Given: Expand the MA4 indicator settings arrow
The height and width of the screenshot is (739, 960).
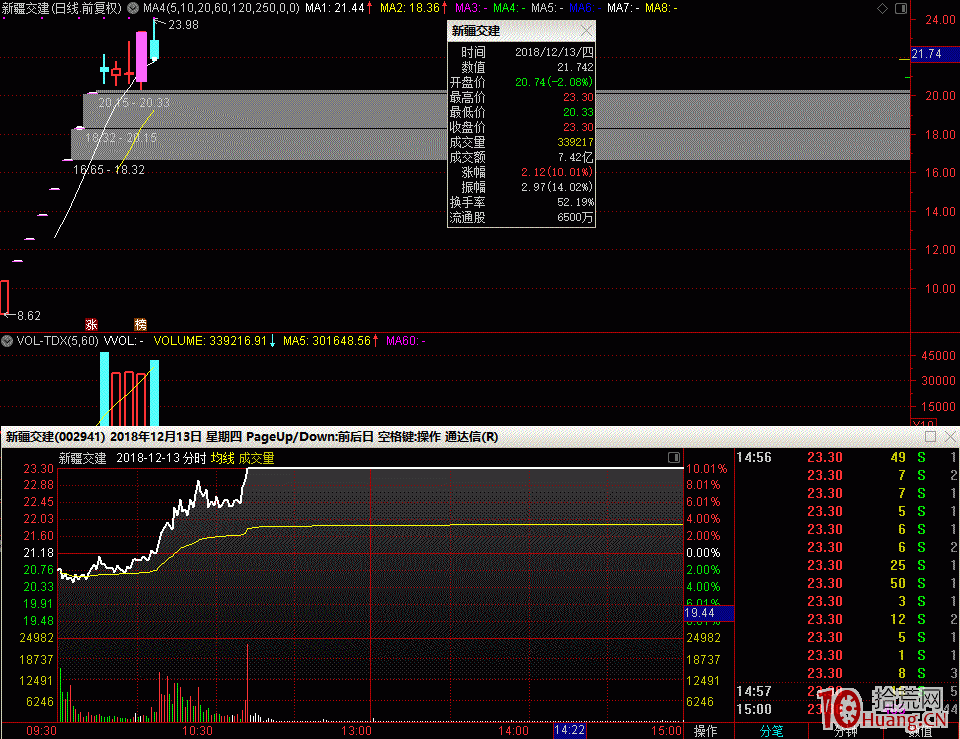Looking at the screenshot, I should (x=135, y=8).
